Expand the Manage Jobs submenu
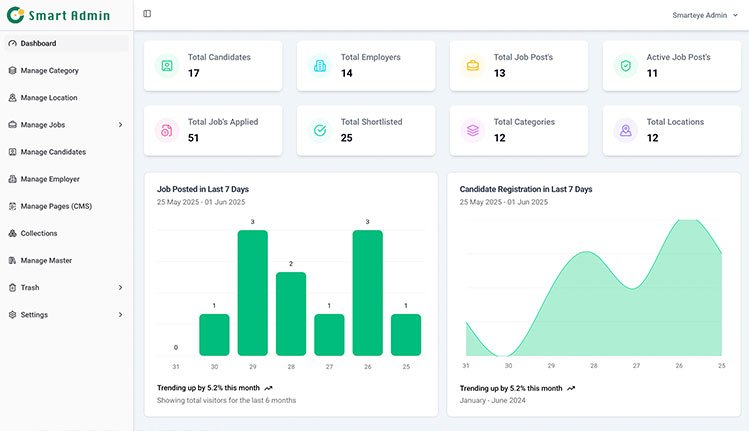The height and width of the screenshot is (431, 749). pos(120,125)
